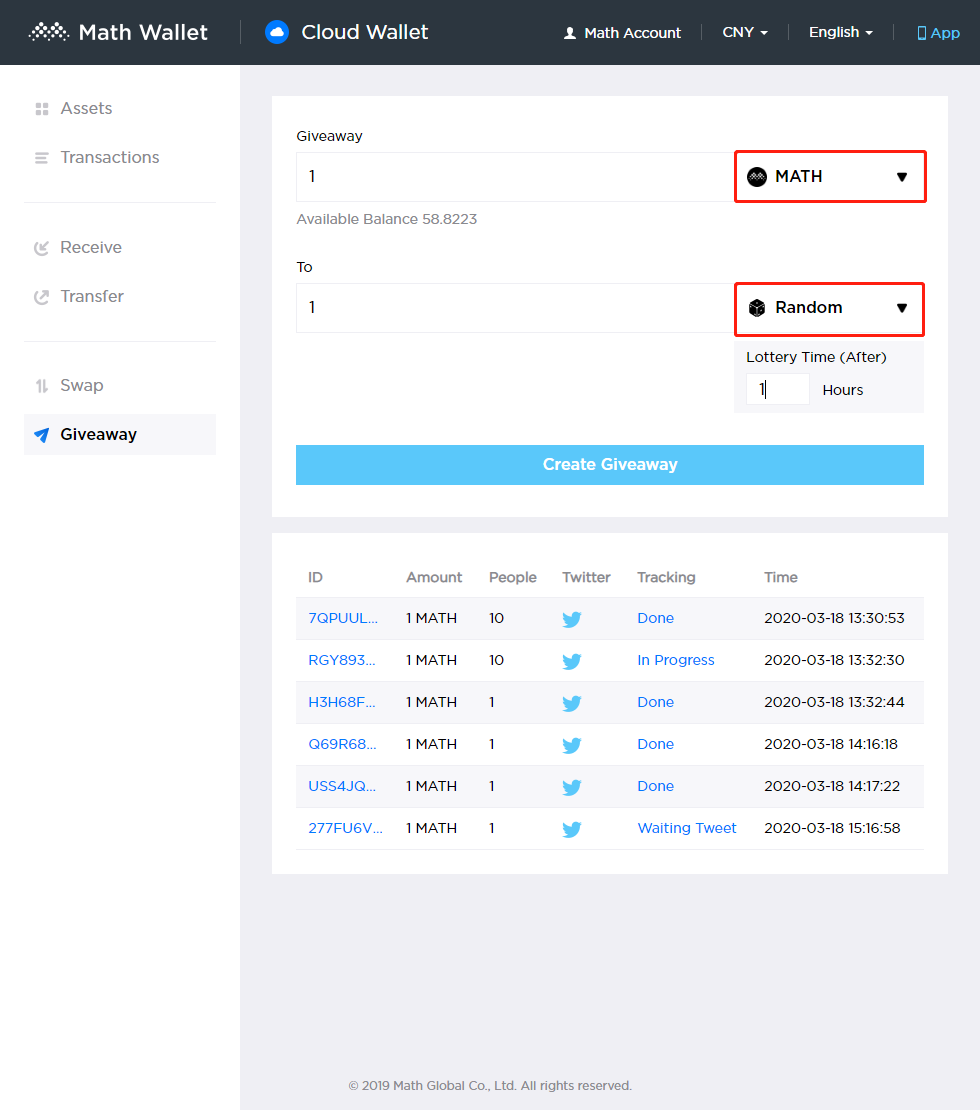Click the Transactions list icon
This screenshot has height=1110, width=980.
coord(41,157)
